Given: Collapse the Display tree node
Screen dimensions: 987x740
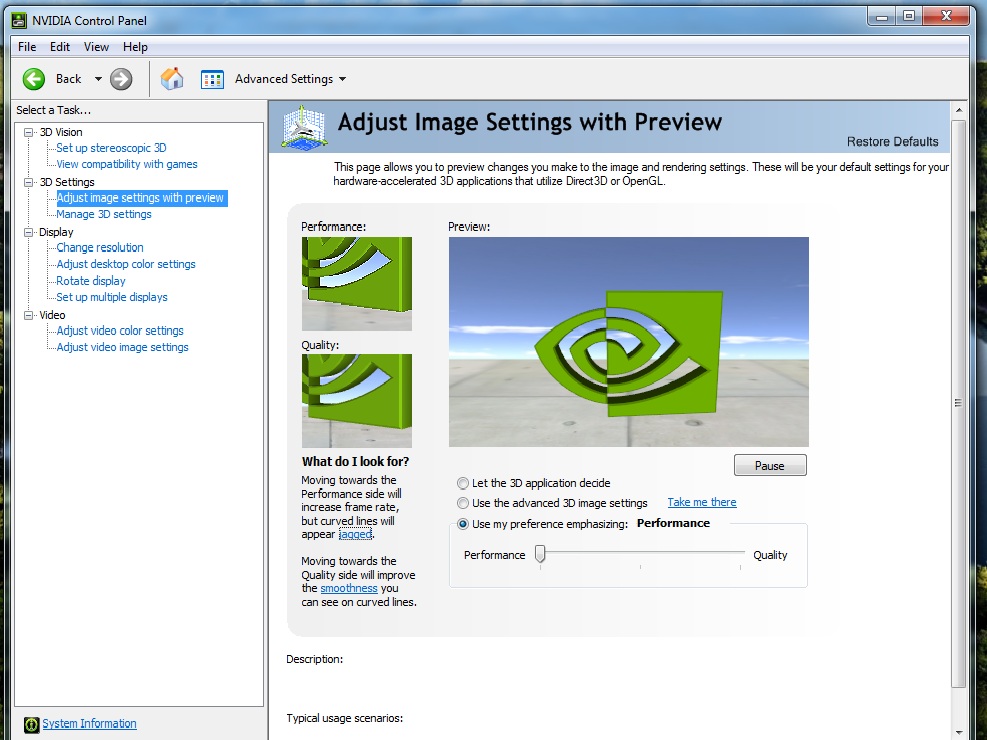Looking at the screenshot, I should pos(28,232).
